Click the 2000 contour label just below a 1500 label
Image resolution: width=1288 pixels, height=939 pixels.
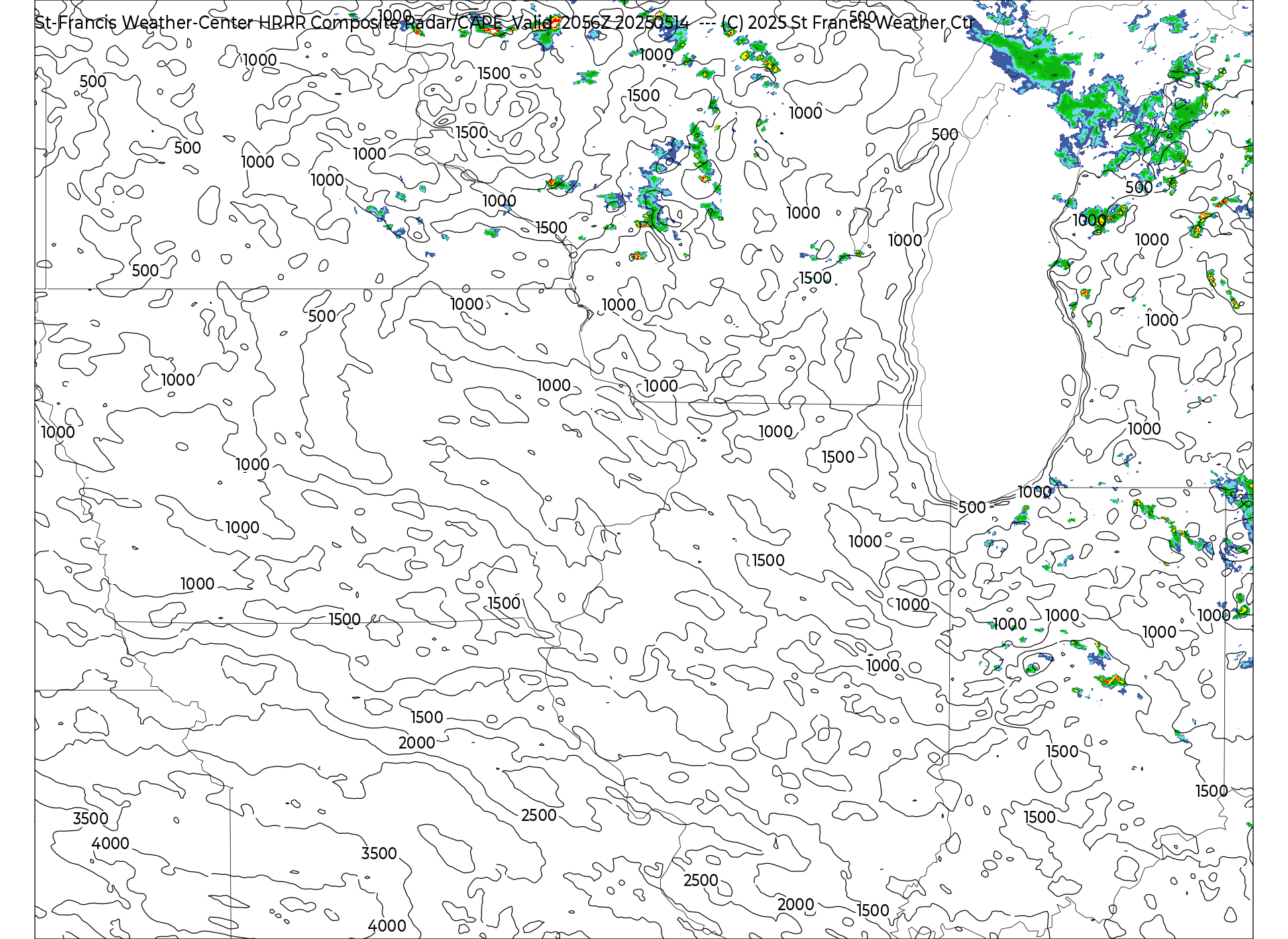coord(417,742)
